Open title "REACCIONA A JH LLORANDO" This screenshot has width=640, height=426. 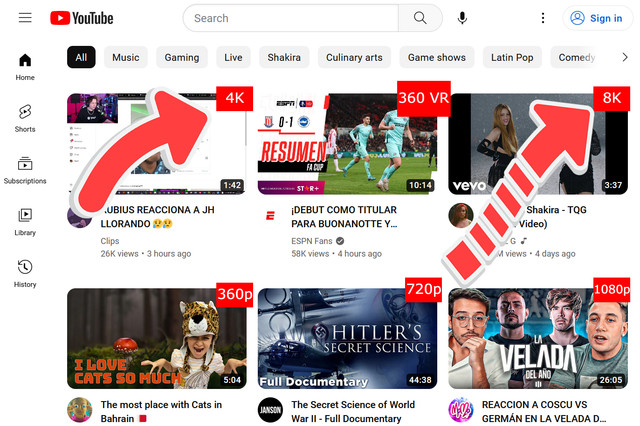click(158, 217)
